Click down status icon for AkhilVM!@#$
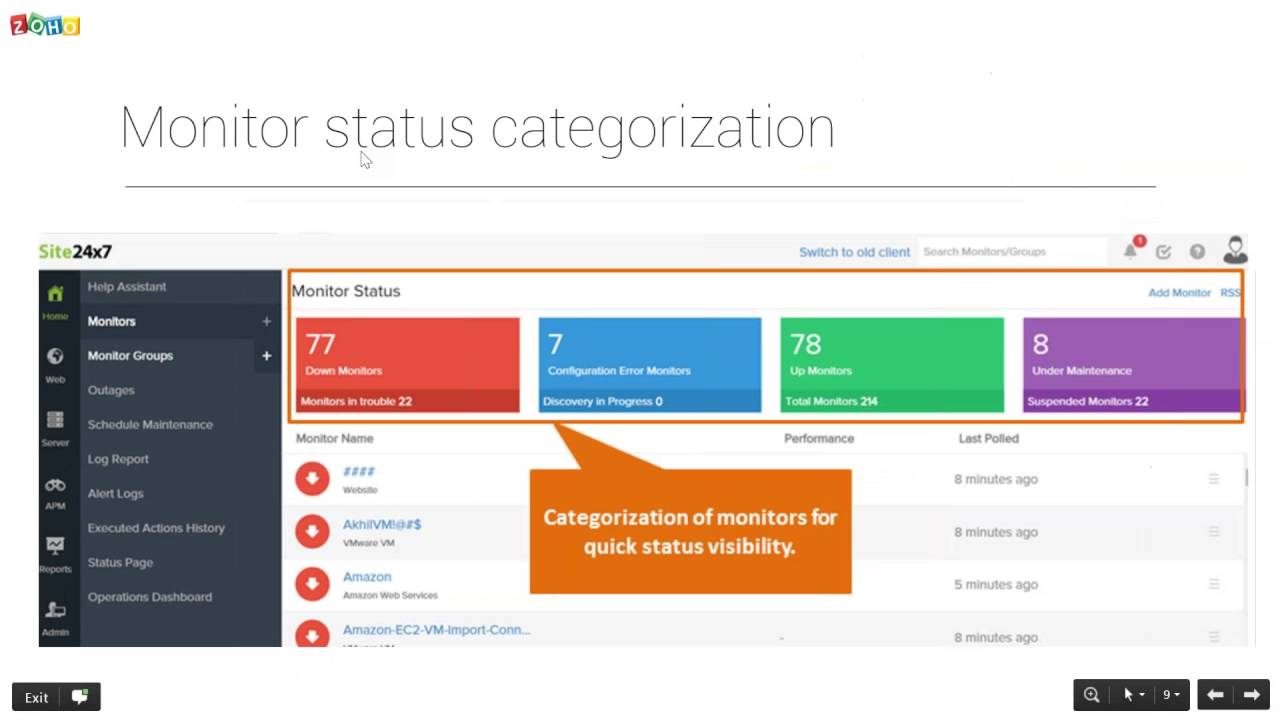 [x=312, y=531]
